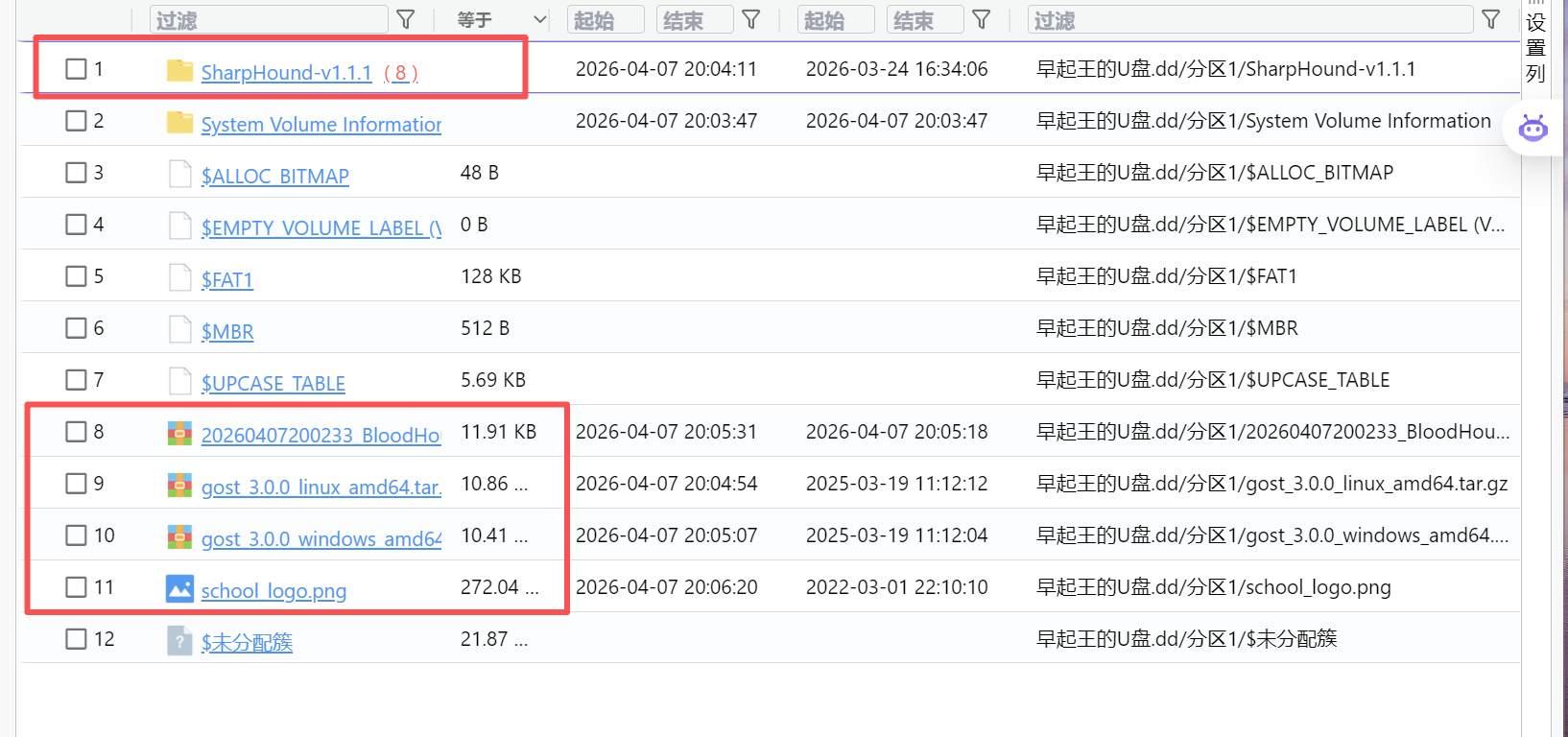Open the System Volume Information folder link
1568x737 pixels.
coord(321,125)
